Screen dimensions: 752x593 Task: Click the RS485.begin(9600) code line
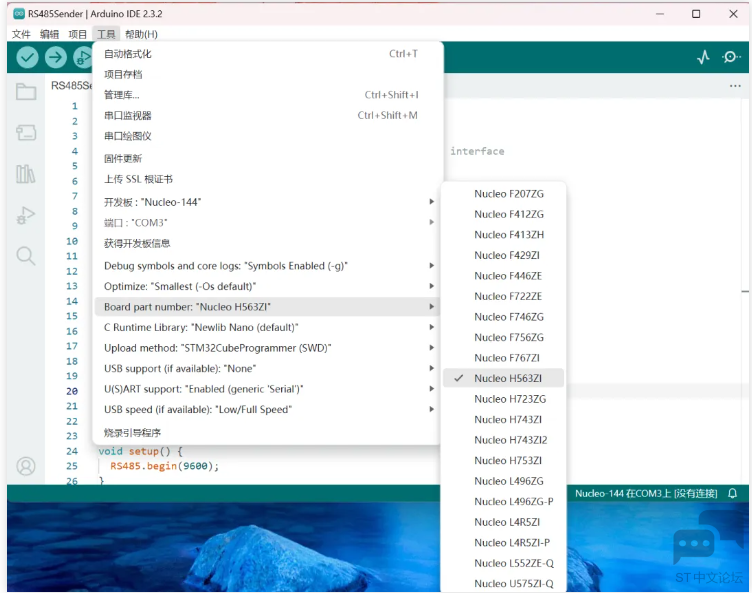164,466
